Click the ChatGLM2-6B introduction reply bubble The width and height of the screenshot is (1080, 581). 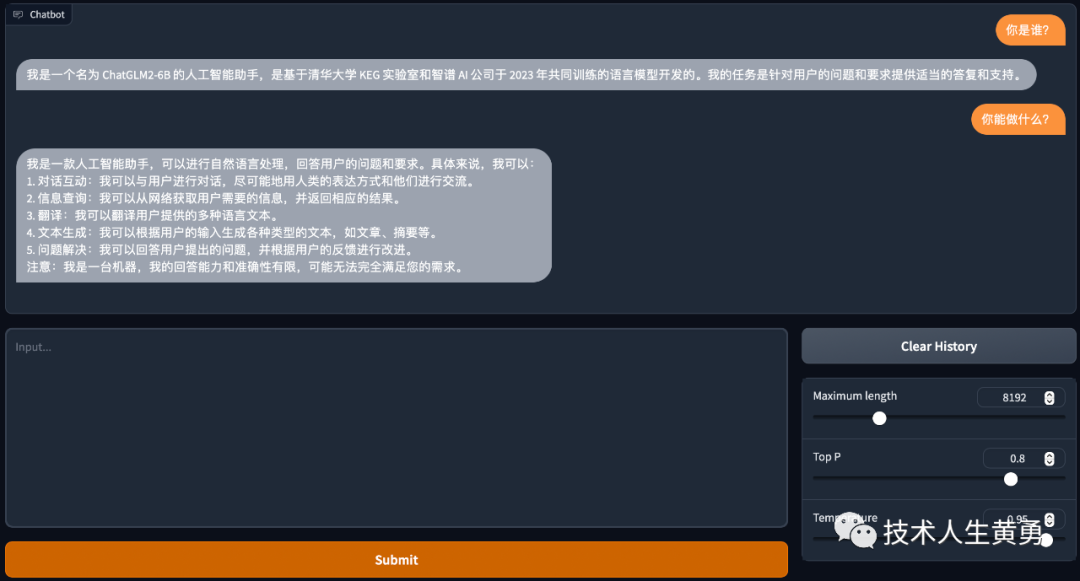[x=526, y=74]
